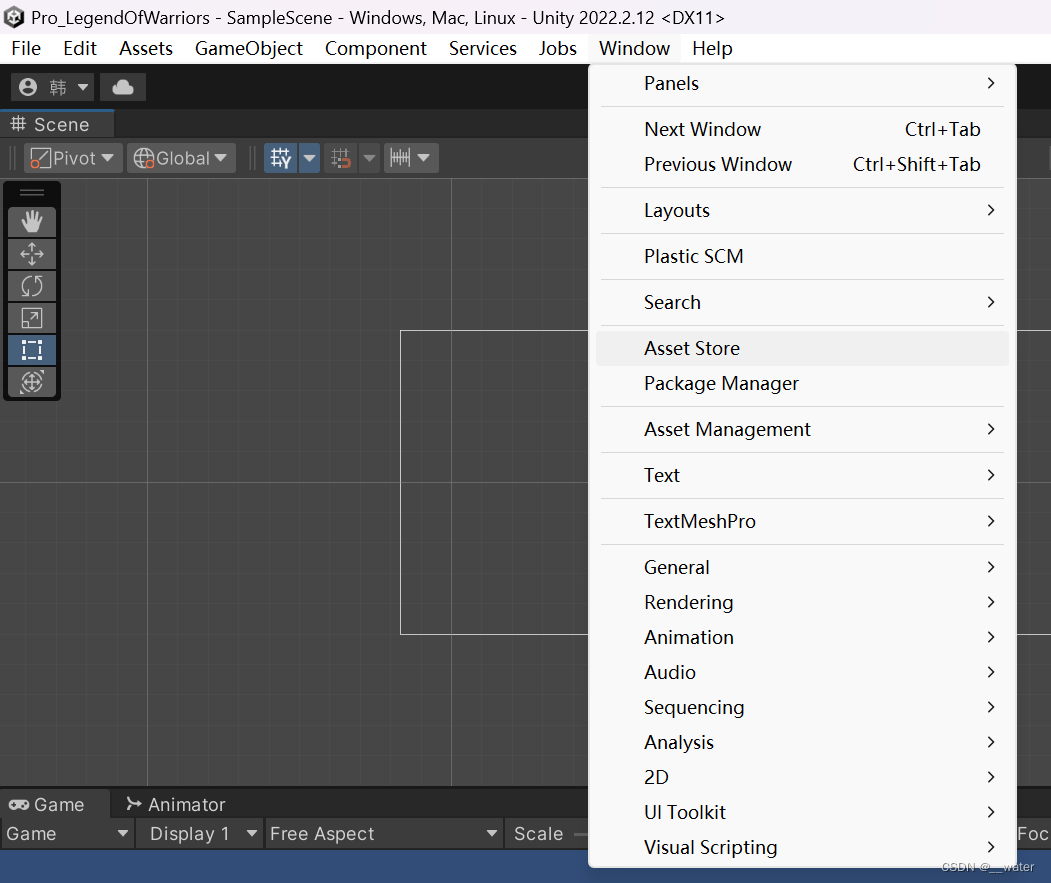Open grid snapping options dropdown arrow
1051x883 pixels.
pos(369,158)
